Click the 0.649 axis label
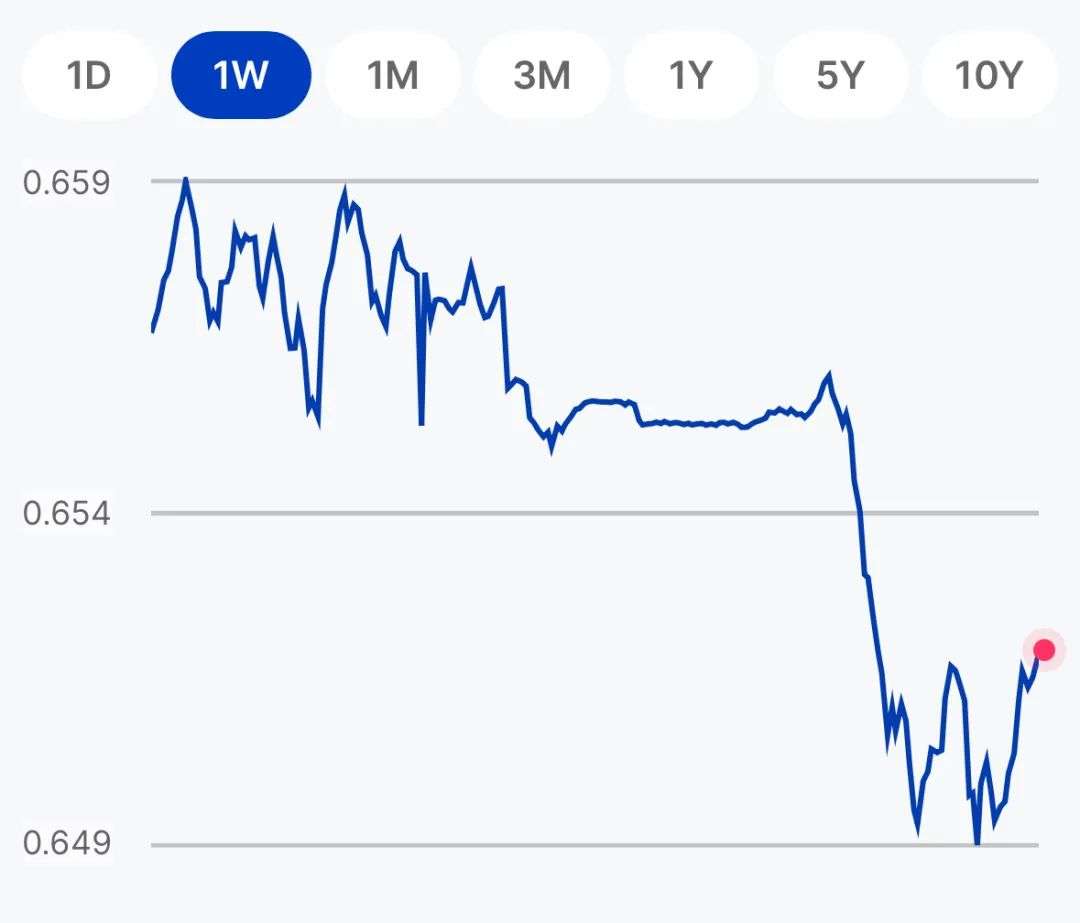The image size is (1080, 923). pos(66,843)
